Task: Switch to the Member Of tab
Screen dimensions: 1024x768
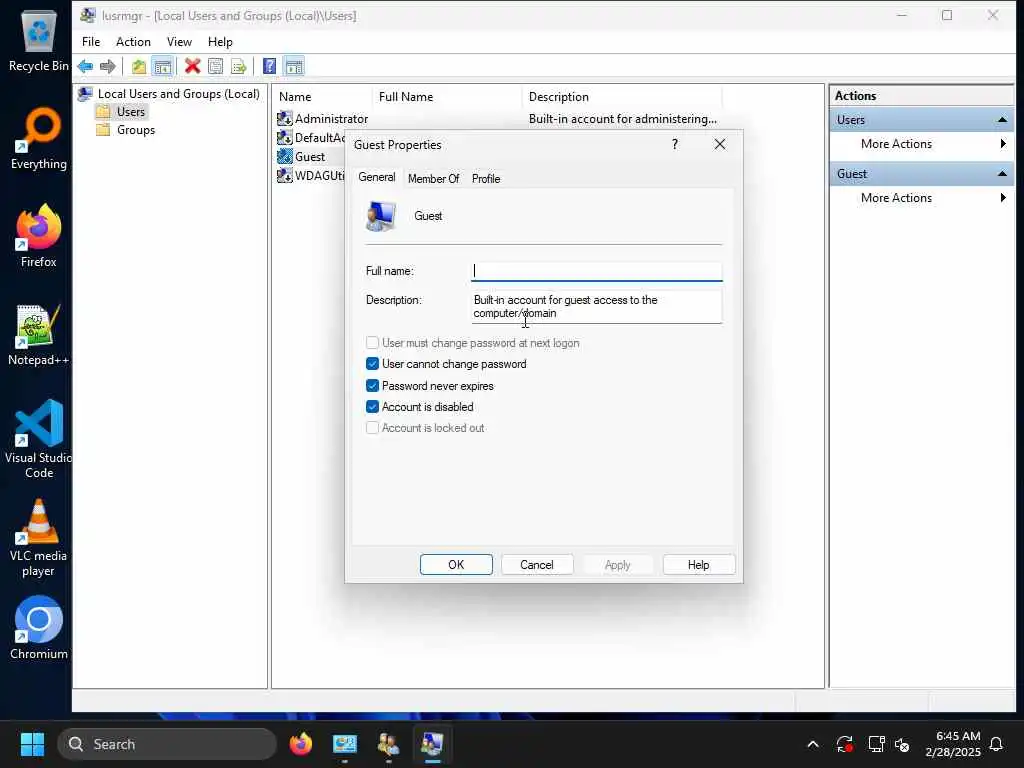Action: (x=433, y=178)
